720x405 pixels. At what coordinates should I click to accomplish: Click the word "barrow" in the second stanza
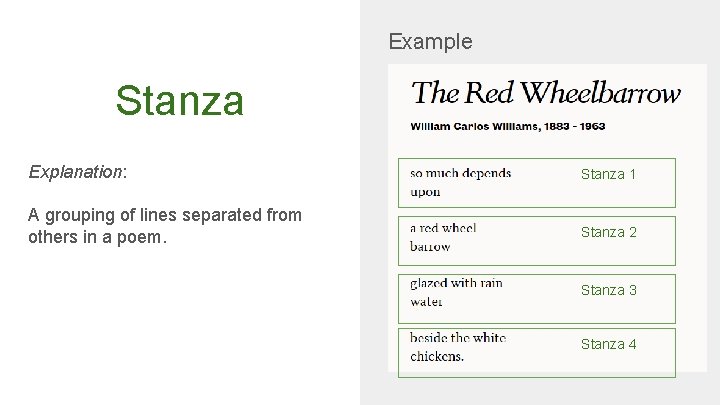coord(430,246)
